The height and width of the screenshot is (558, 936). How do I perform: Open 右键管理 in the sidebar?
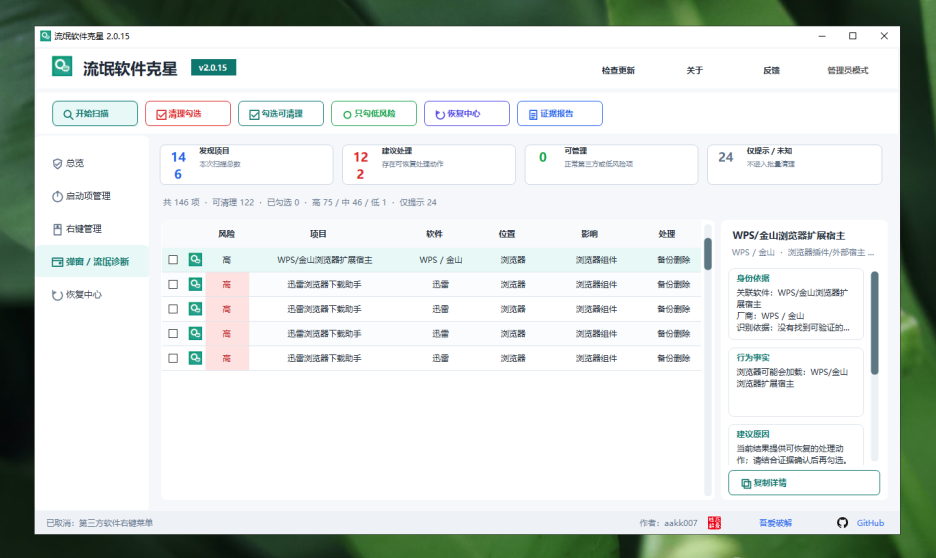pyautogui.click(x=93, y=229)
